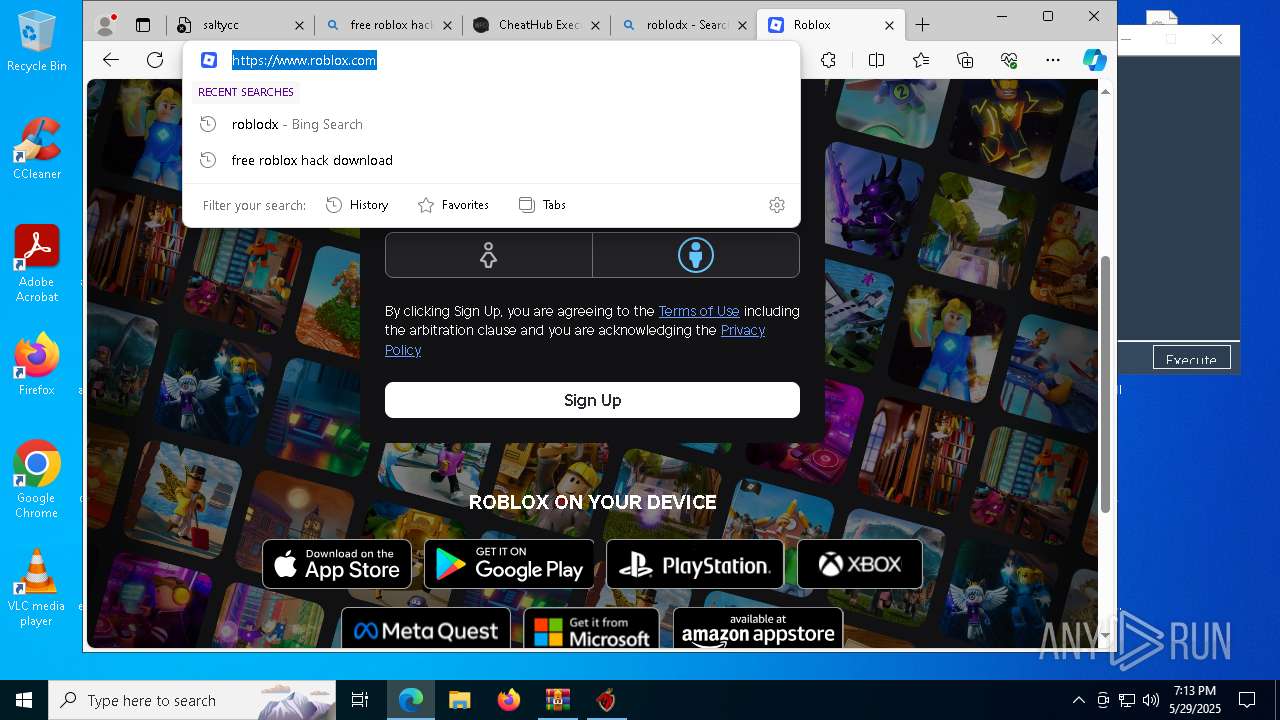Open the Extensions puzzle icon
The height and width of the screenshot is (720, 1280).
pos(828,60)
